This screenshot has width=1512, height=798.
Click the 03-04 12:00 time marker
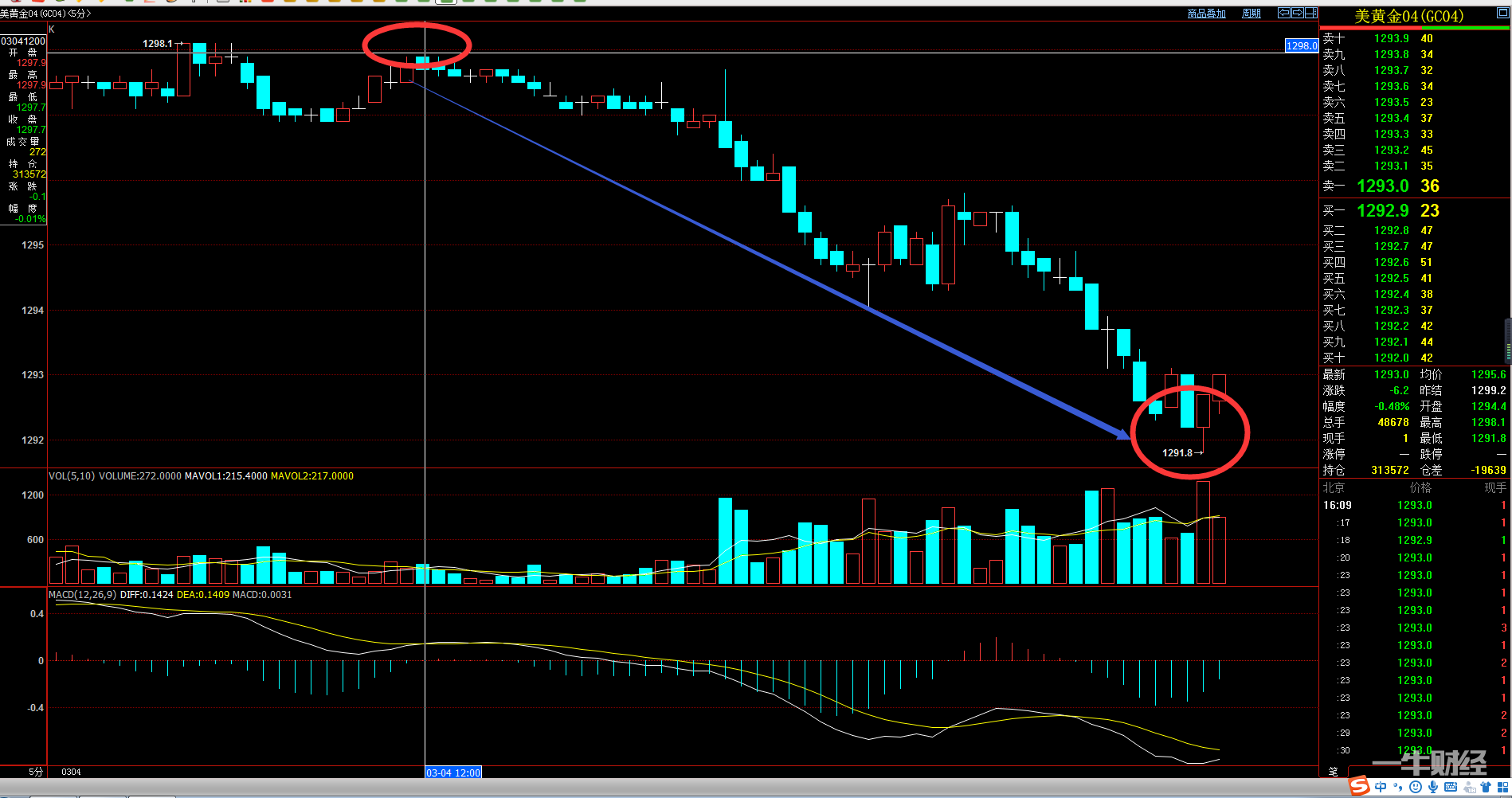tap(453, 773)
